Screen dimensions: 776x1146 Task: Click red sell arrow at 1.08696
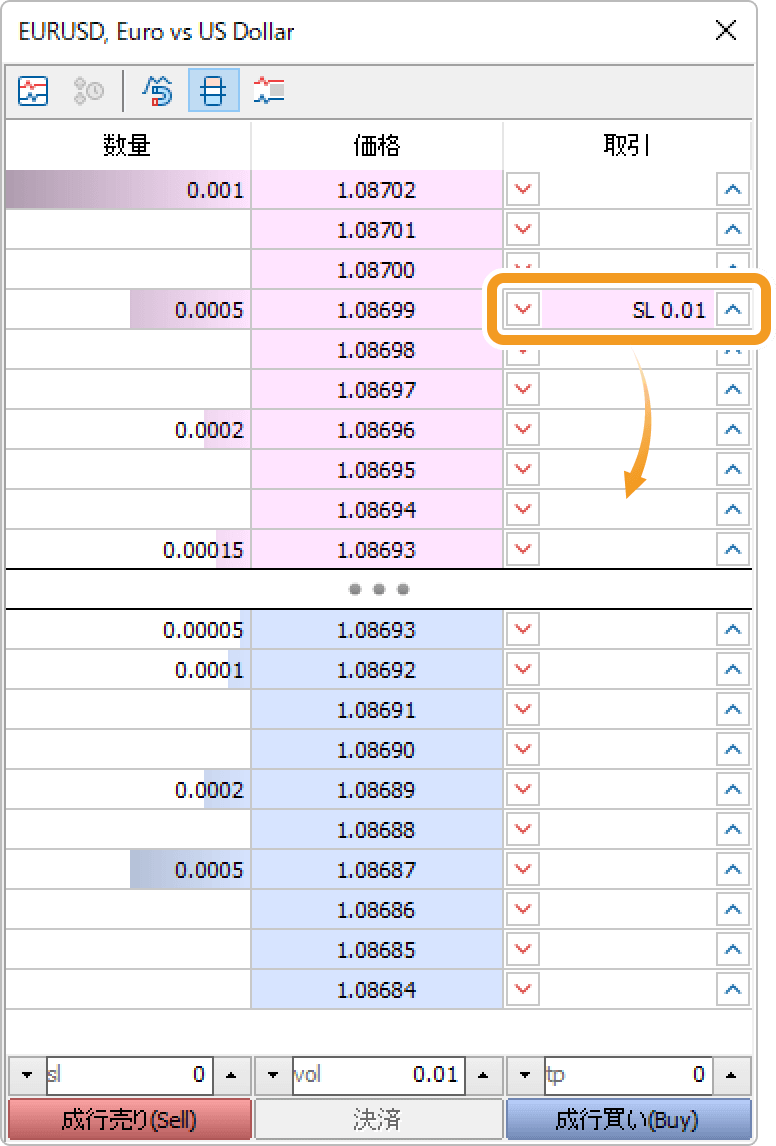click(x=522, y=430)
